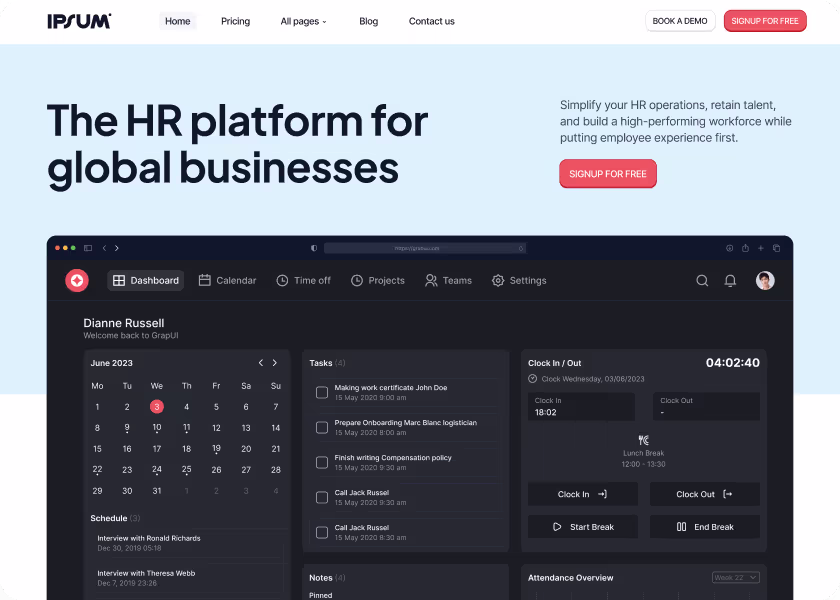Viewport: 840px width, 600px height.
Task: Open the Blog page
Action: (x=369, y=21)
